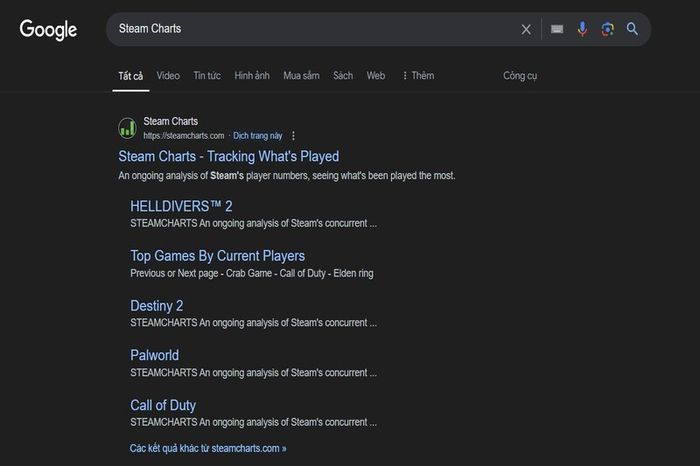Image resolution: width=700 pixels, height=466 pixels.
Task: Open the Palworld sitelink
Action: 154,355
